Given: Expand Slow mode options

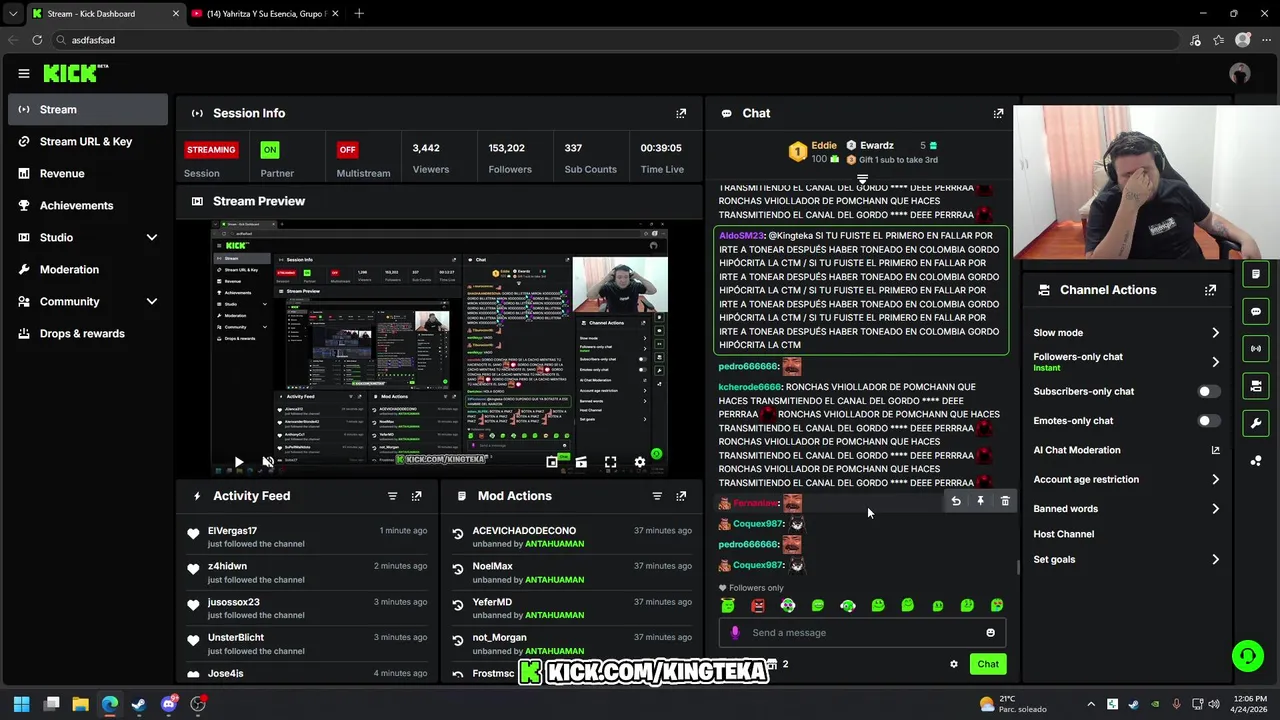Looking at the screenshot, I should coord(1215,333).
